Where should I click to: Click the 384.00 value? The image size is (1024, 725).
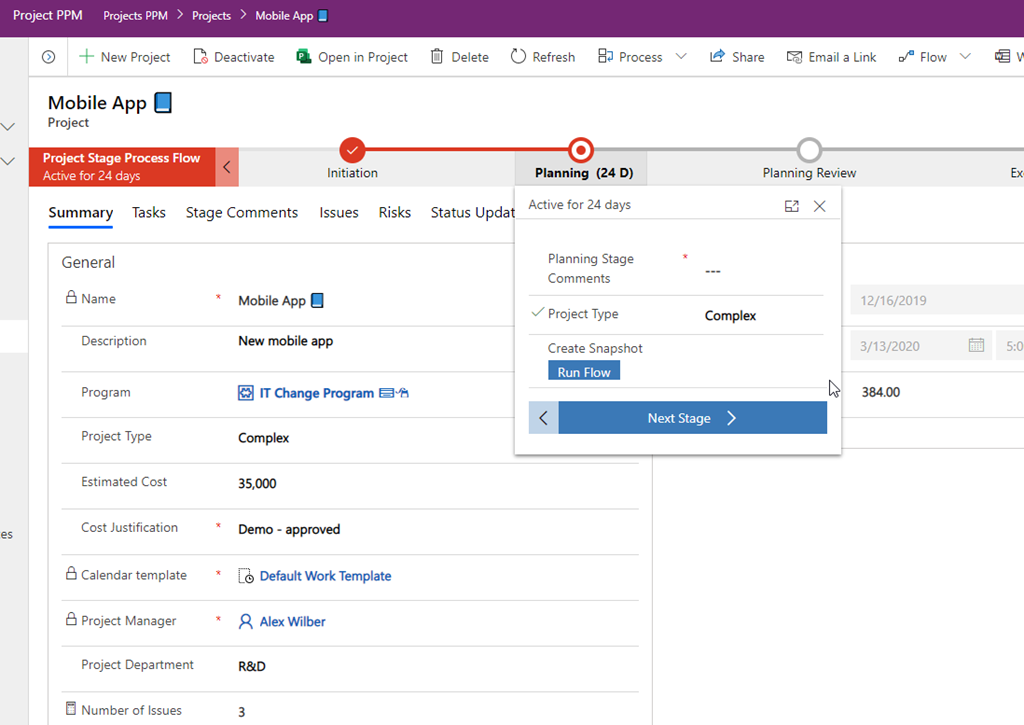(x=880, y=392)
